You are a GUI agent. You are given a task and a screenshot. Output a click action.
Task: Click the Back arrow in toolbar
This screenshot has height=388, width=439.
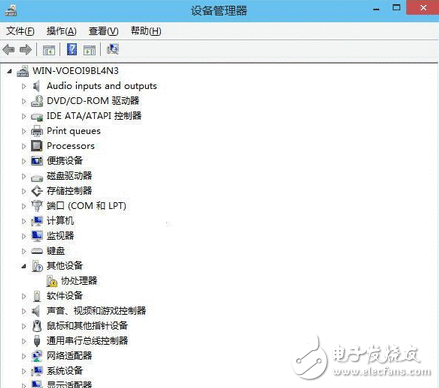click(9, 50)
